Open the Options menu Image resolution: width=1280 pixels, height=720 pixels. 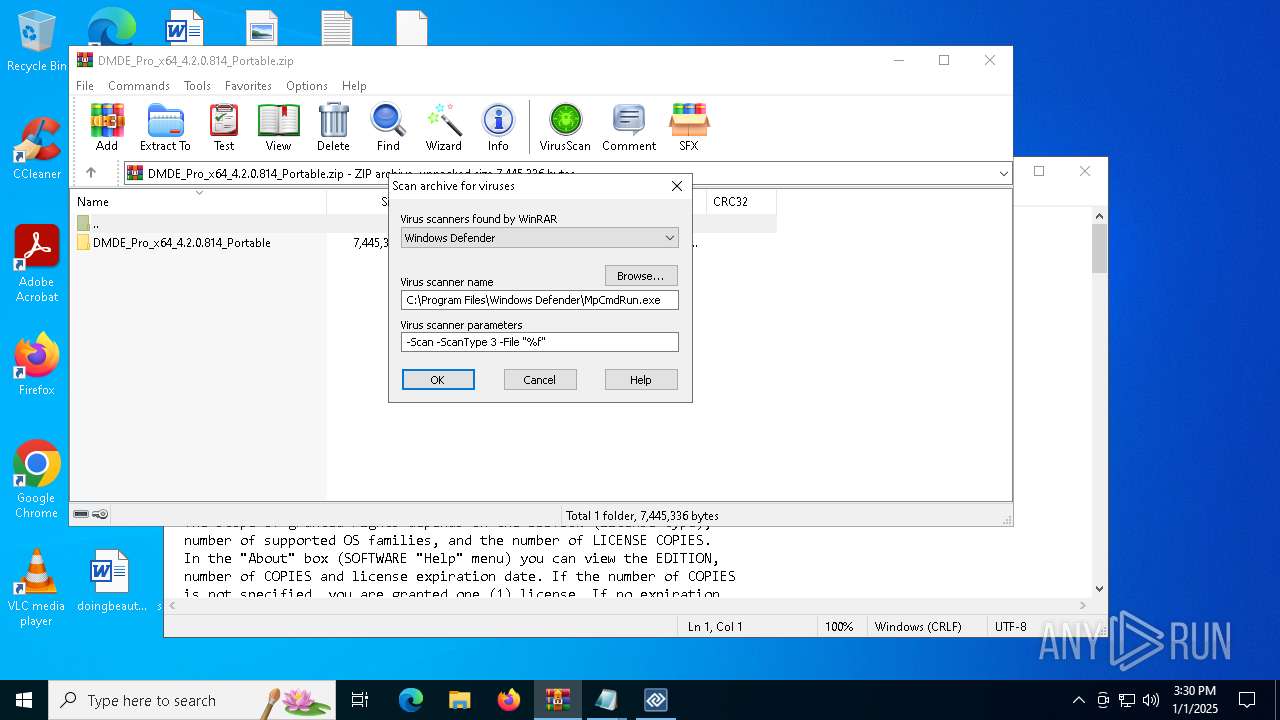click(x=307, y=86)
